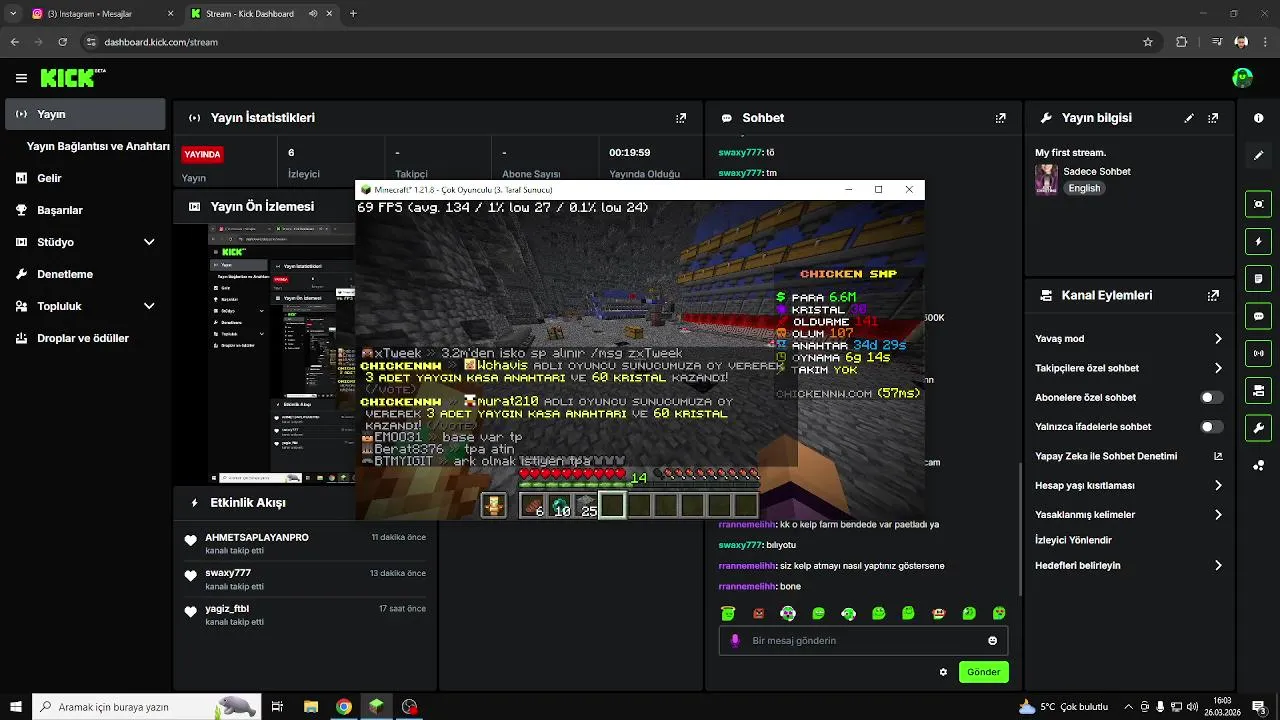This screenshot has height=720, width=1280.
Task: Open File Explorer from the taskbar
Action: [311, 706]
